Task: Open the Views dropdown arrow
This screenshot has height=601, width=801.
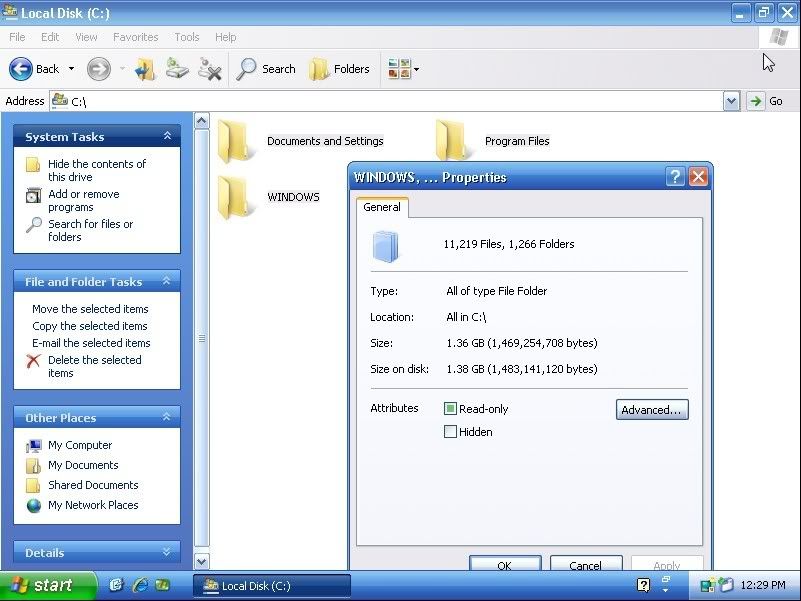Action: [x=416, y=70]
